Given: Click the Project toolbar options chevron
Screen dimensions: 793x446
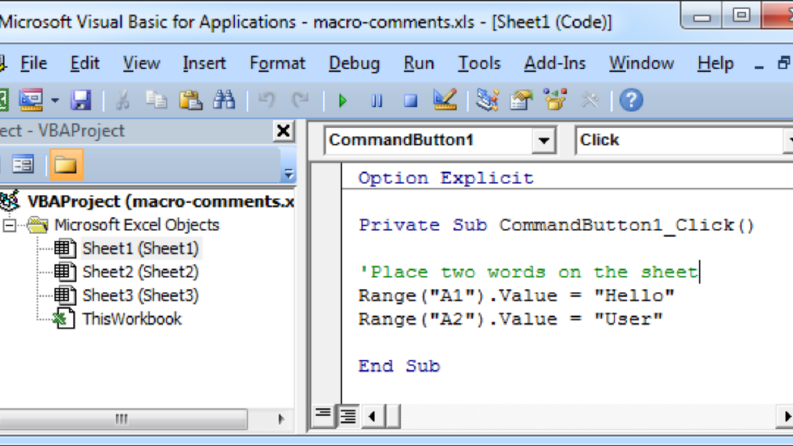Looking at the screenshot, I should pos(288,174).
